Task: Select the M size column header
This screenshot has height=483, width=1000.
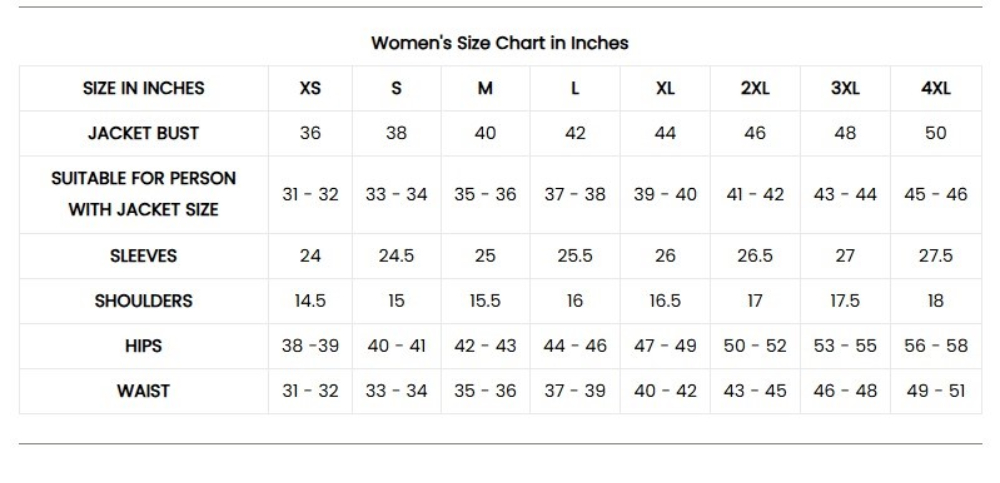Action: click(x=485, y=88)
